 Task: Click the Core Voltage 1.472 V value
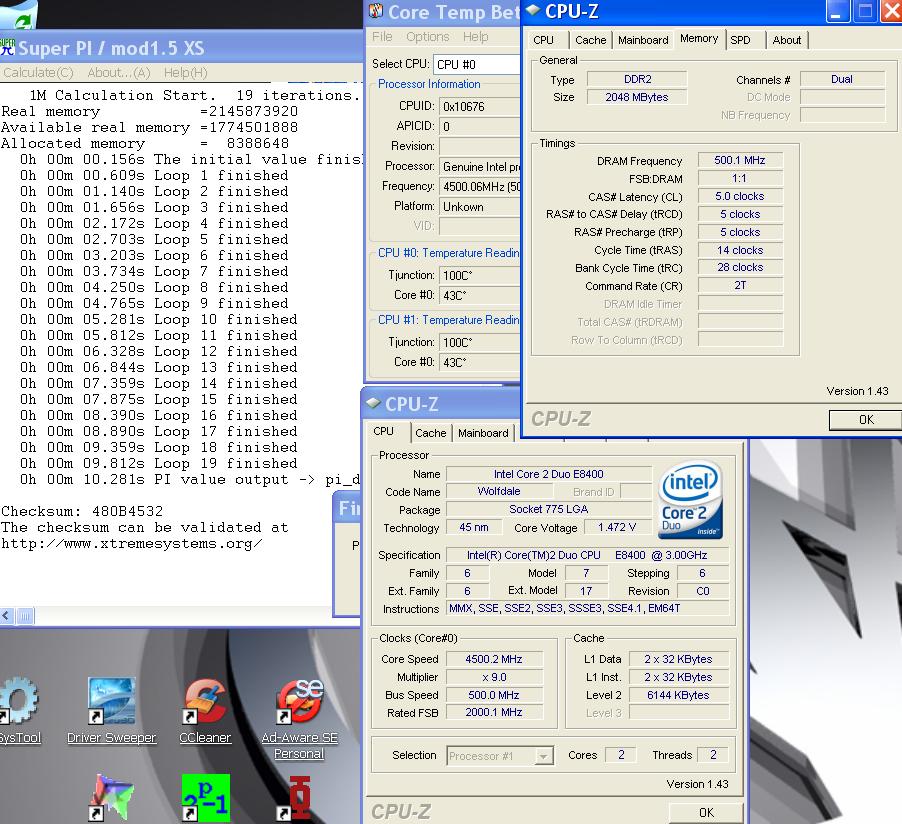[617, 527]
